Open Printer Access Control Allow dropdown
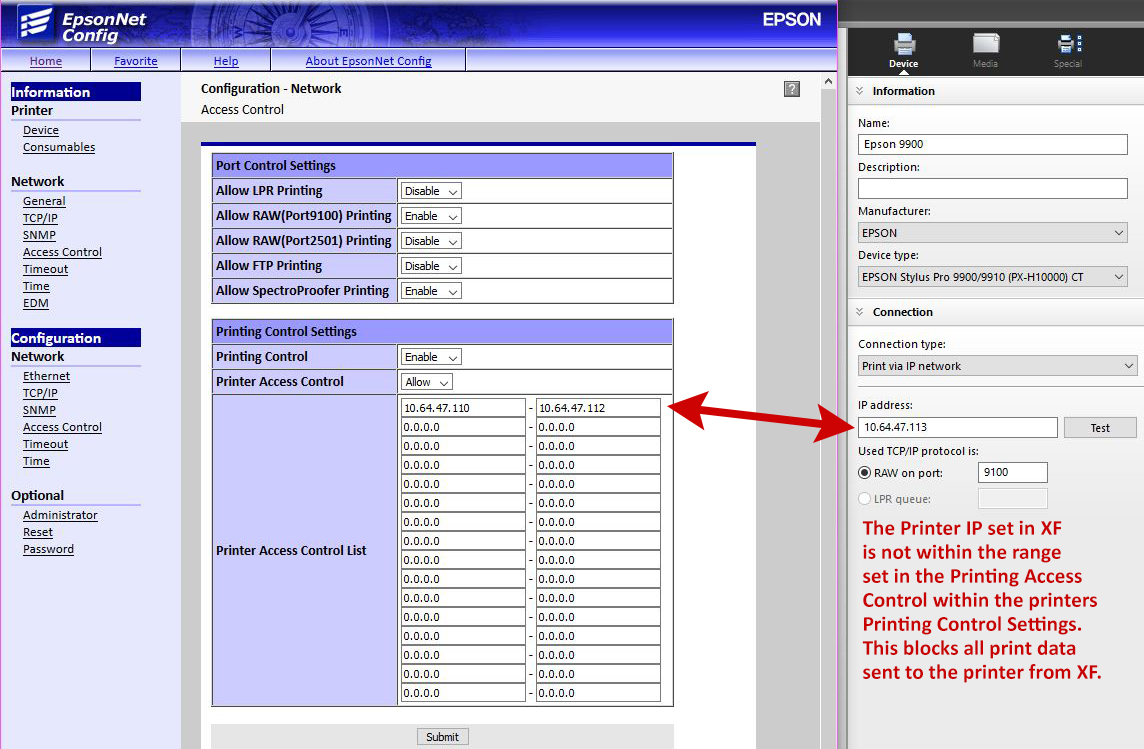Viewport: 1144px width, 749px height. [426, 382]
